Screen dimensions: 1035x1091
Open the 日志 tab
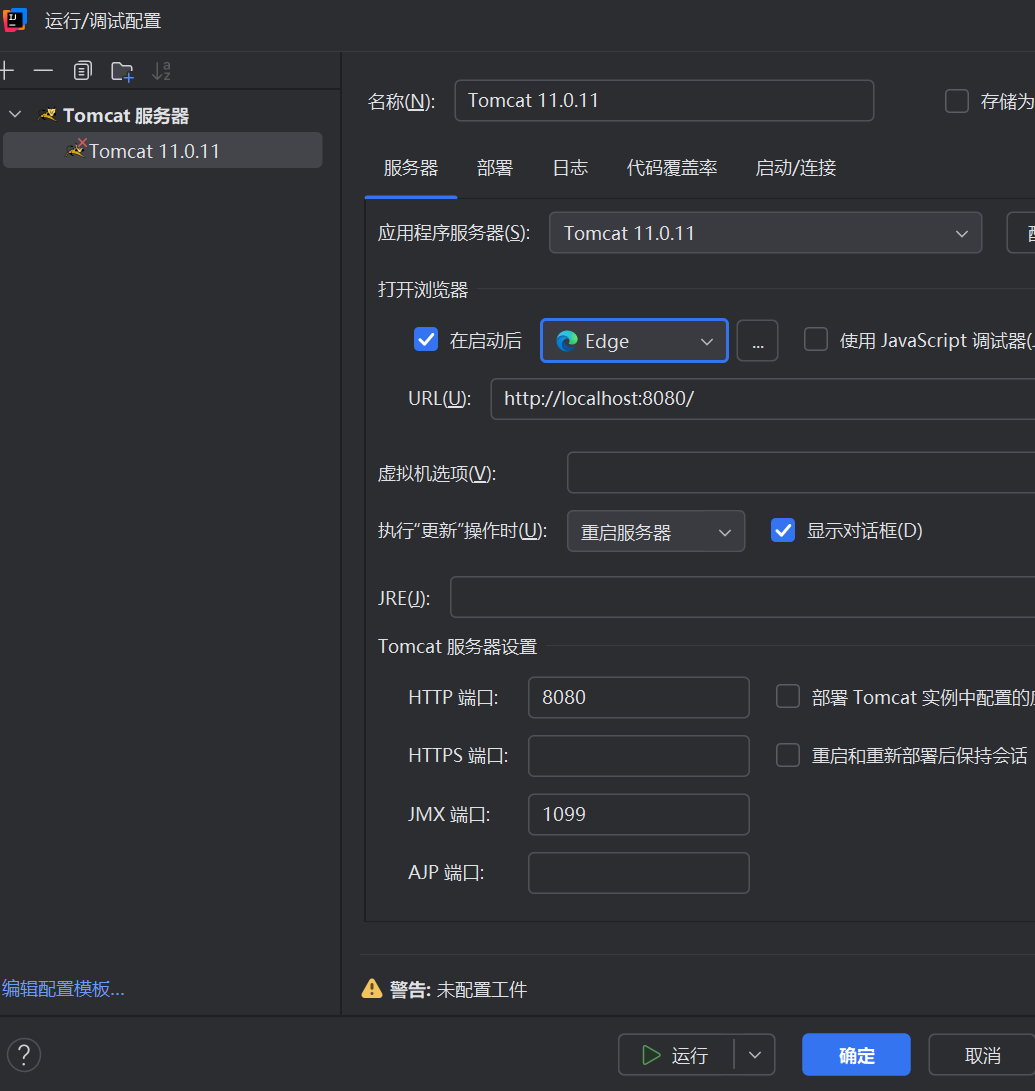(x=570, y=168)
